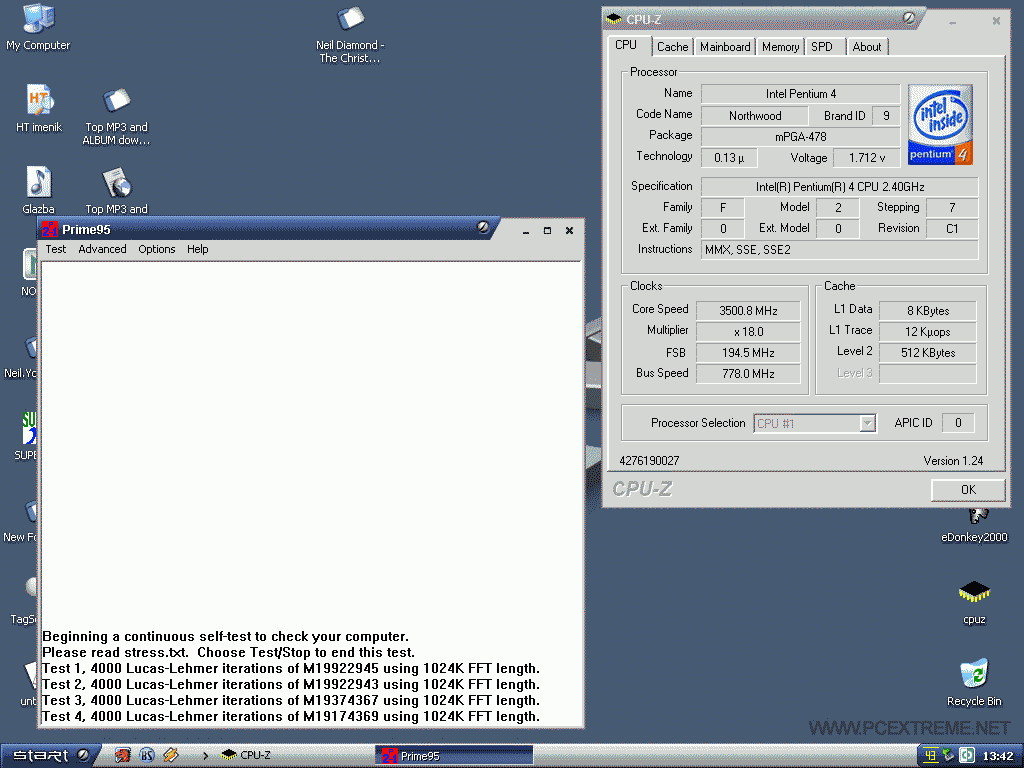Viewport: 1024px width, 768px height.
Task: Open the Memory tab in CPU-Z
Action: point(780,47)
